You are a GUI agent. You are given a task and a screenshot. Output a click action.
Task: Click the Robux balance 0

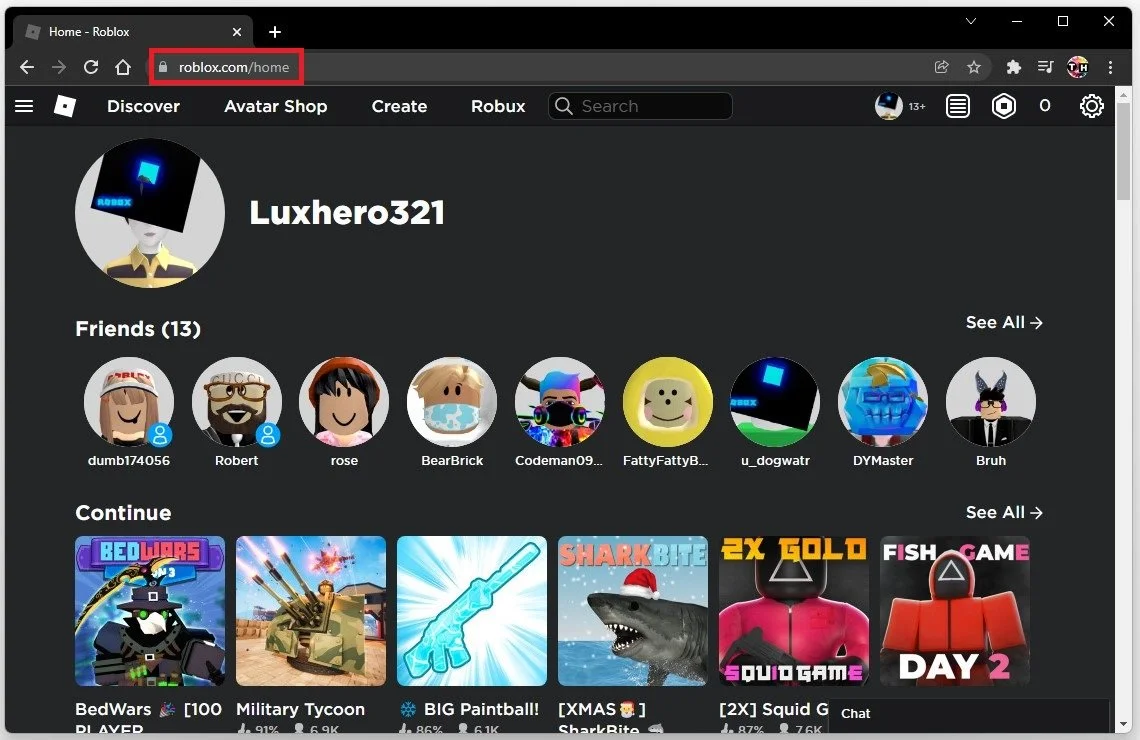pos(1045,106)
